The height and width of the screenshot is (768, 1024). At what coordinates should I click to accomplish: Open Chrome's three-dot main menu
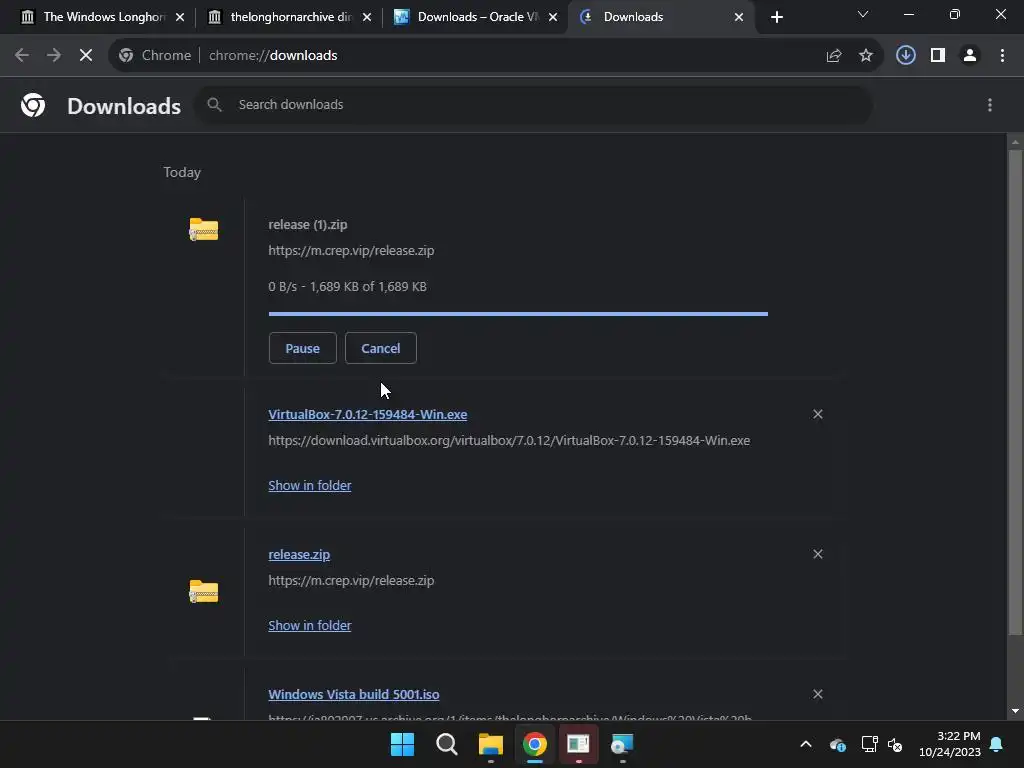[x=1002, y=56]
